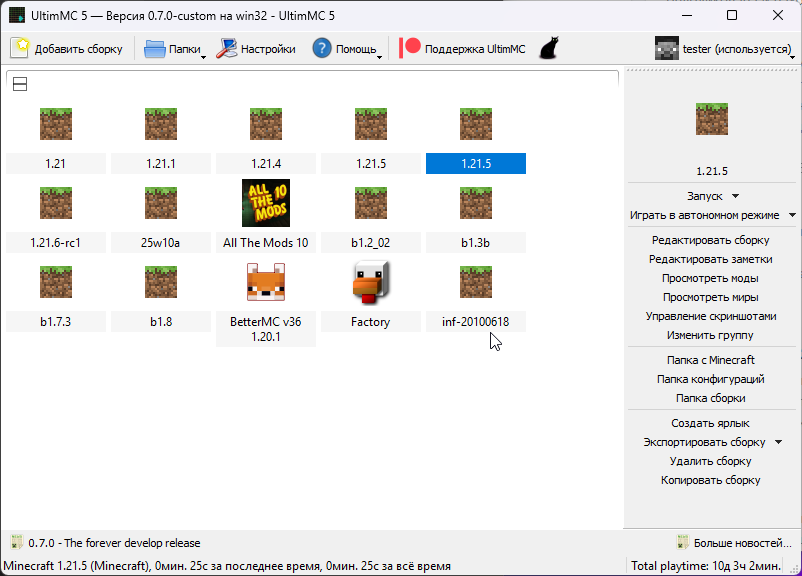Open Папка сборки
This screenshot has width=802, height=576.
(x=710, y=398)
